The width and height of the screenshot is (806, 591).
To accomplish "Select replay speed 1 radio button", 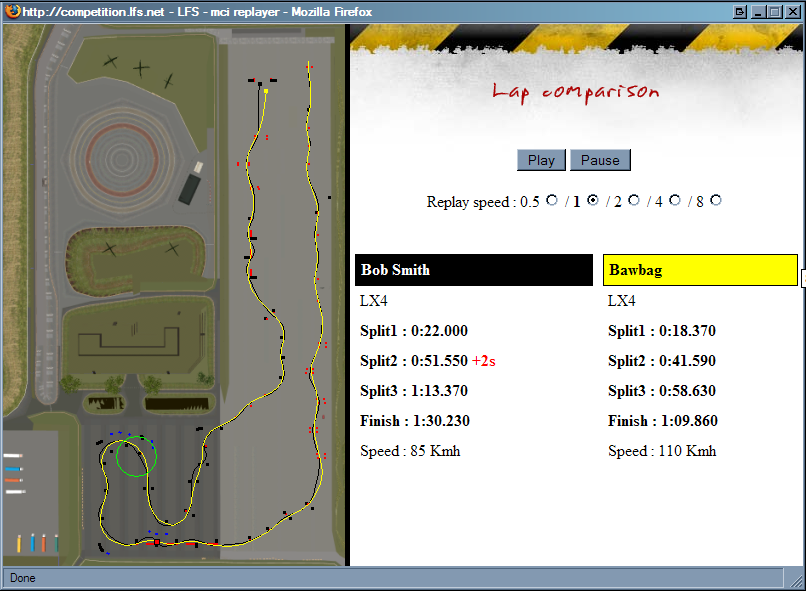I will click(593, 200).
